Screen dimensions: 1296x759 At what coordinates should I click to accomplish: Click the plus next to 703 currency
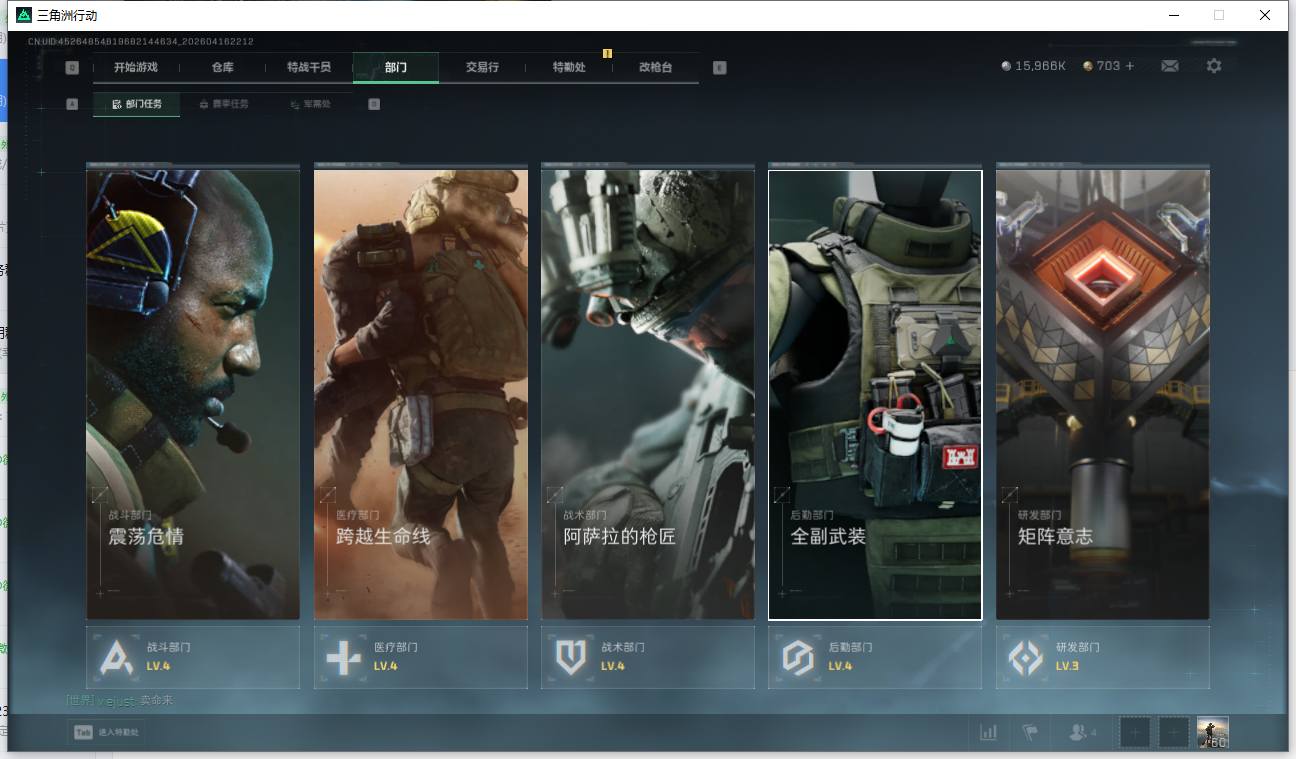coord(1130,66)
